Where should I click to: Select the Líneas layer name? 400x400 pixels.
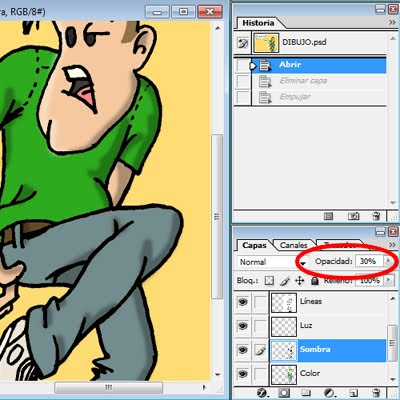click(x=311, y=301)
